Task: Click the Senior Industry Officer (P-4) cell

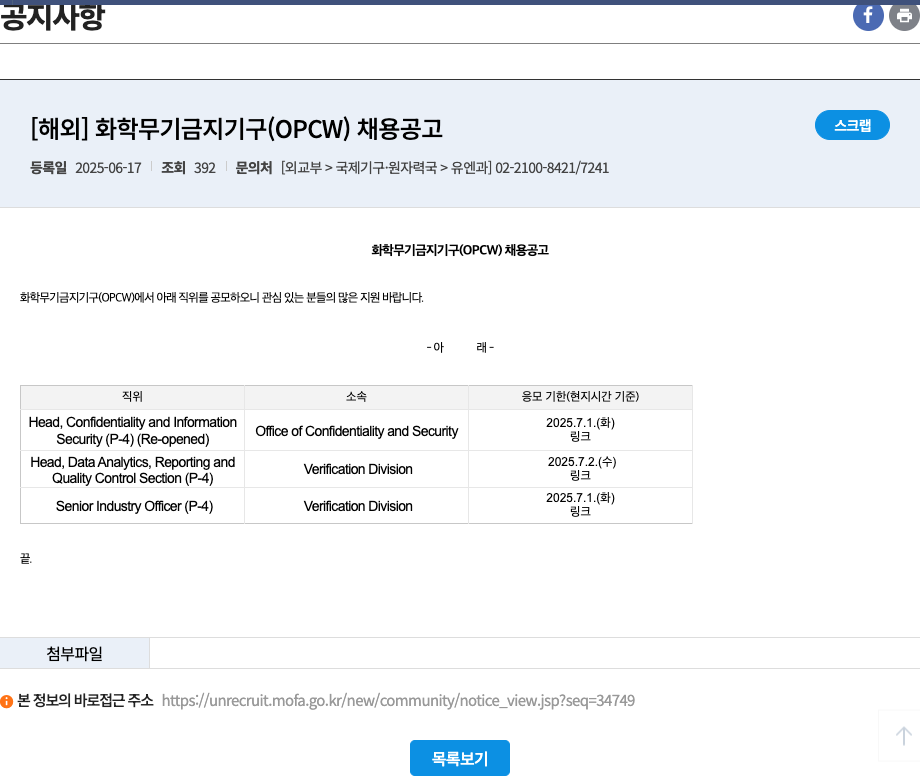Action: click(x=133, y=506)
